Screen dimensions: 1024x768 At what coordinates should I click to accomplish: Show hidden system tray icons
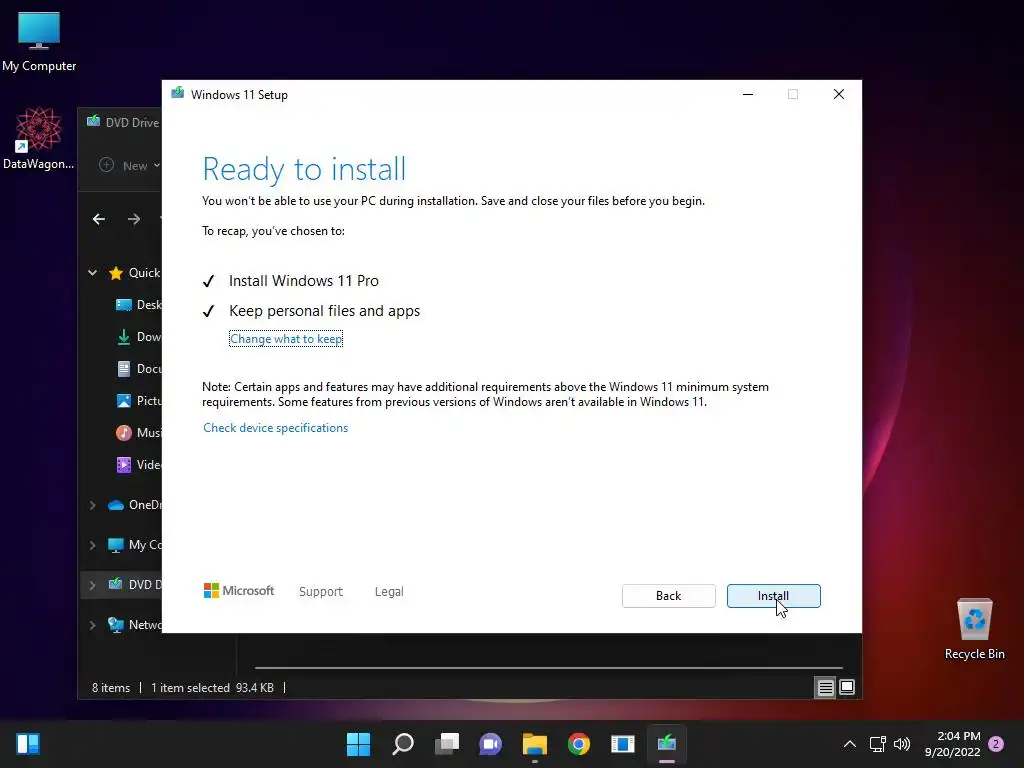click(x=850, y=744)
